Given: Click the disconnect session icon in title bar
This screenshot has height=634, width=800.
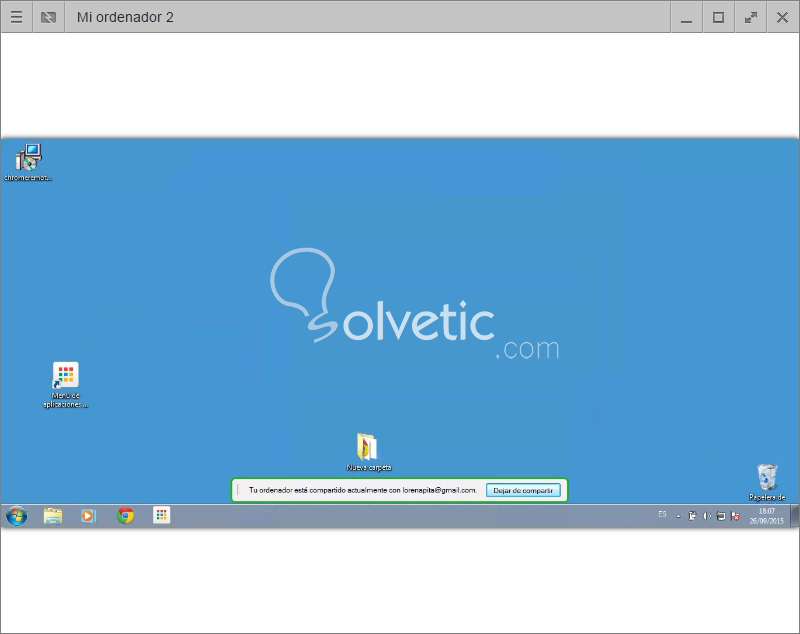Looking at the screenshot, I should (x=48, y=17).
